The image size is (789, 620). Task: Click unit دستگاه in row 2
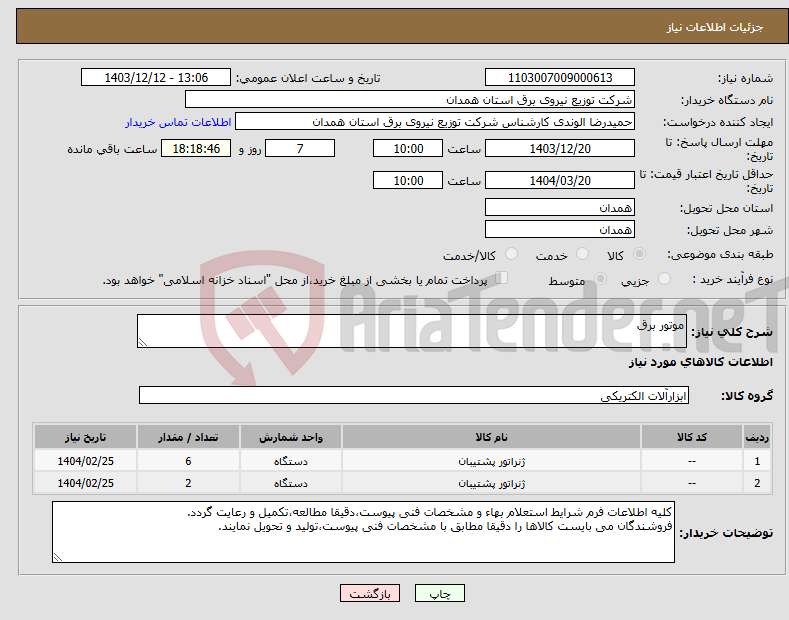291,483
